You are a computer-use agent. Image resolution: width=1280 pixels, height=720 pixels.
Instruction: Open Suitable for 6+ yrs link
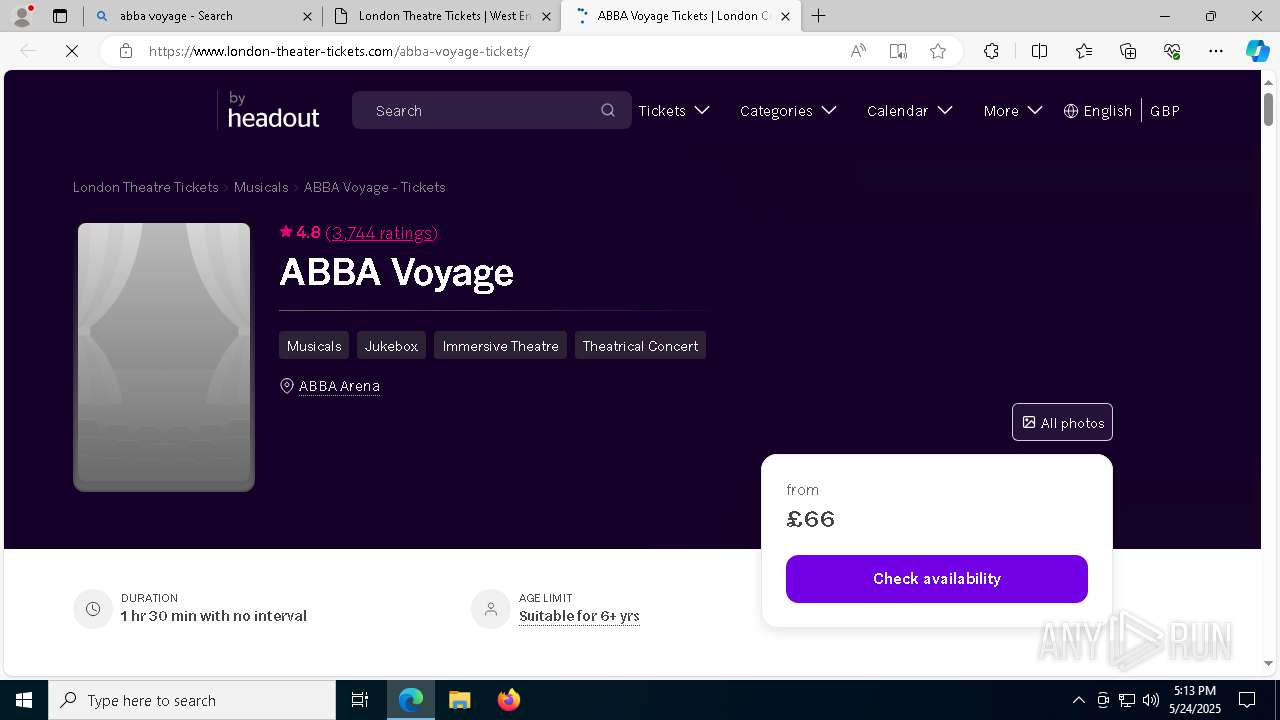[579, 616]
